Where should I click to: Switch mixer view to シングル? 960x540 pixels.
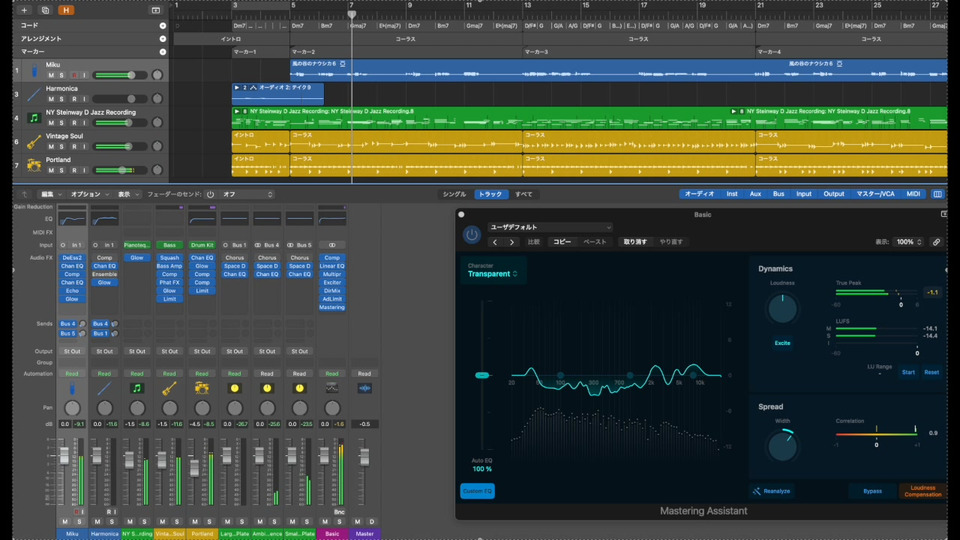click(x=454, y=194)
